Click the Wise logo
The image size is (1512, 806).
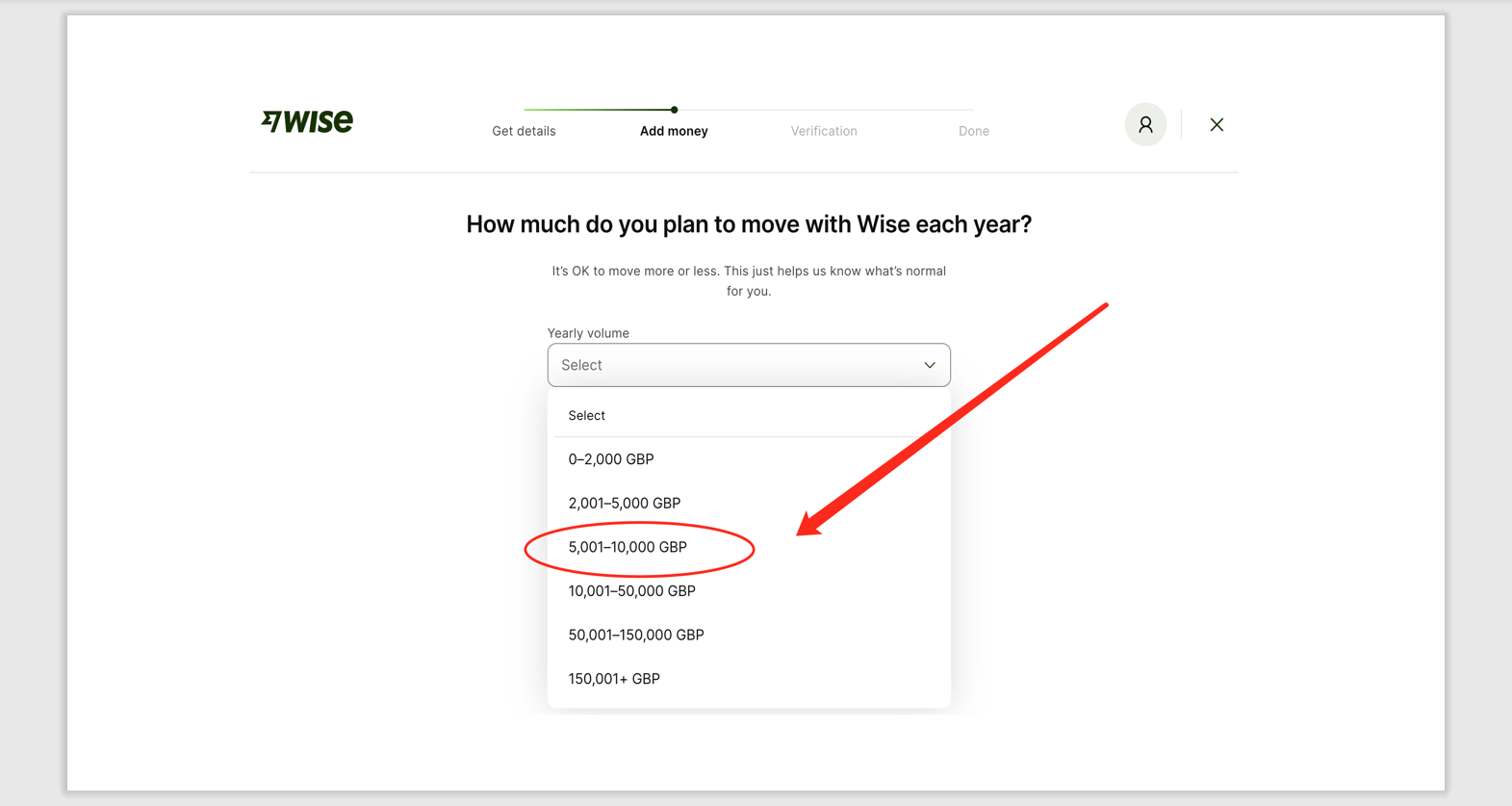307,121
